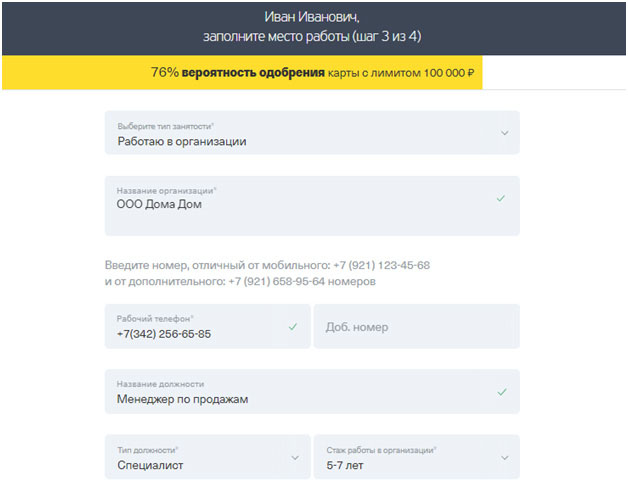This screenshot has width=628, height=494.
Task: Click the 'Специалист' position type value
Action: tap(150, 465)
